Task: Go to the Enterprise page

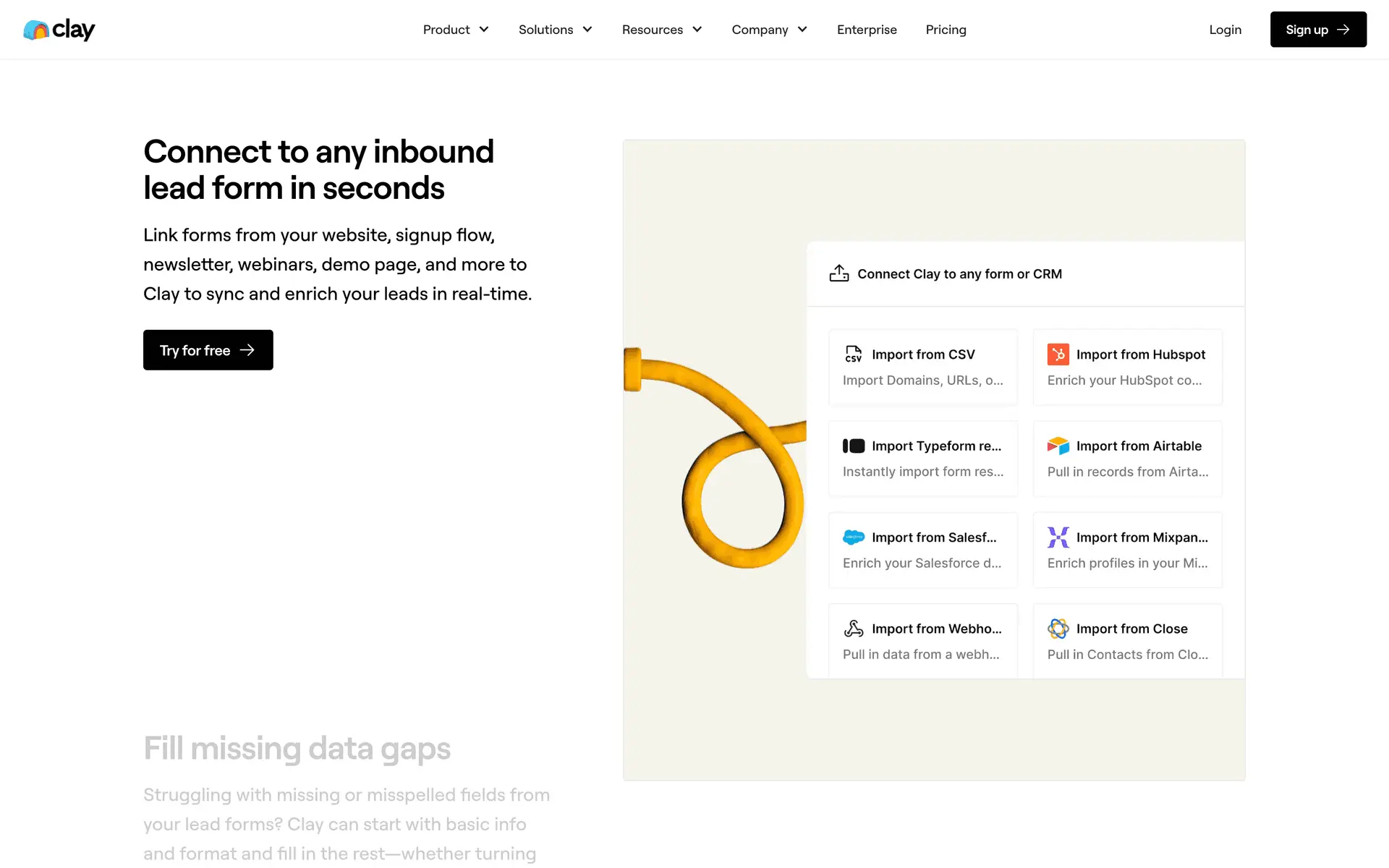Action: pyautogui.click(x=867, y=30)
